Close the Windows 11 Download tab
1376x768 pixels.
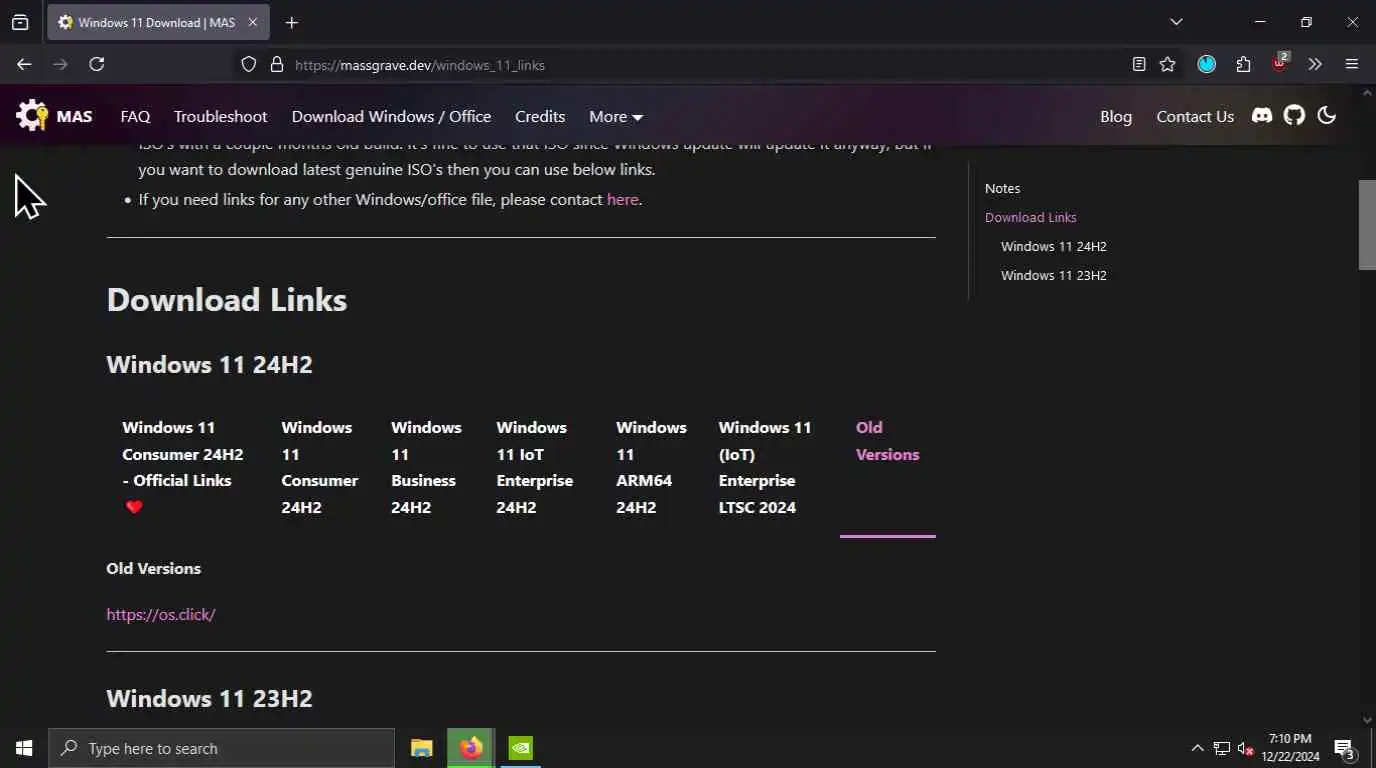click(x=252, y=22)
